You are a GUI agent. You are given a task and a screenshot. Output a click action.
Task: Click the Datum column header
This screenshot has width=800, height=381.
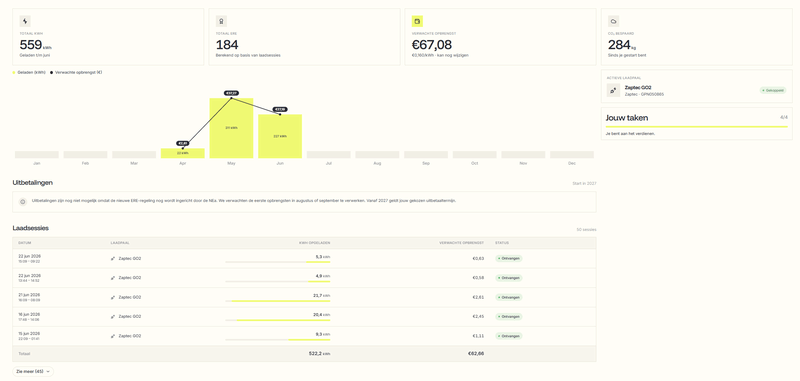24,243
